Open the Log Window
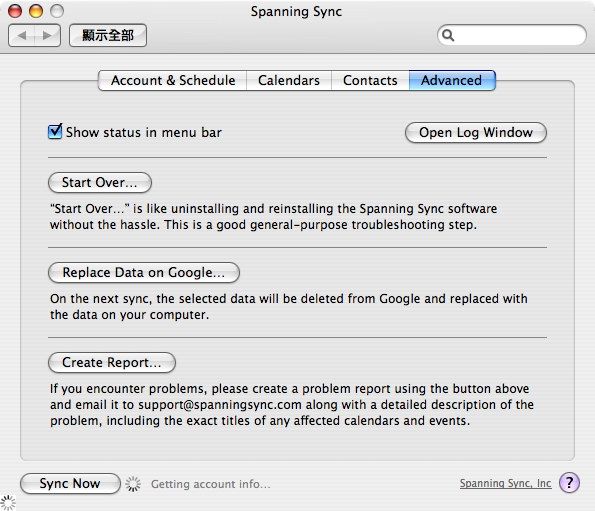Viewport: 595px width, 511px height. coord(476,132)
